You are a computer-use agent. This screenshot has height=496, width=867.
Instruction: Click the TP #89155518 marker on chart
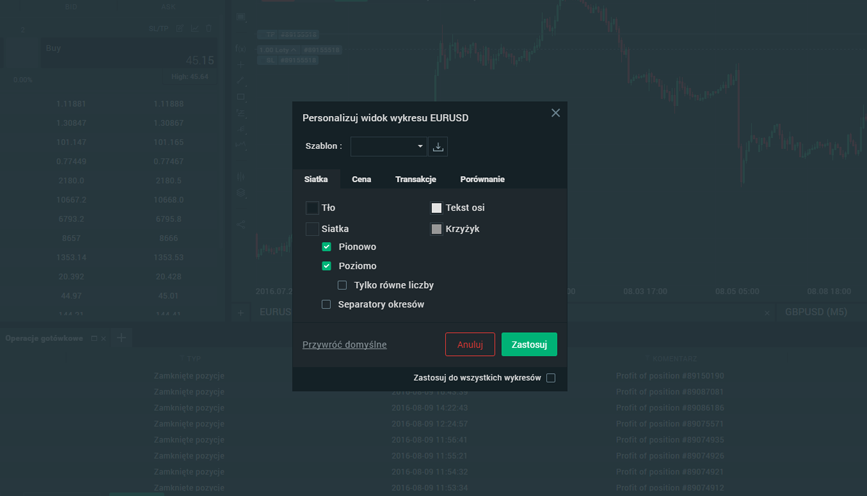tap(288, 34)
